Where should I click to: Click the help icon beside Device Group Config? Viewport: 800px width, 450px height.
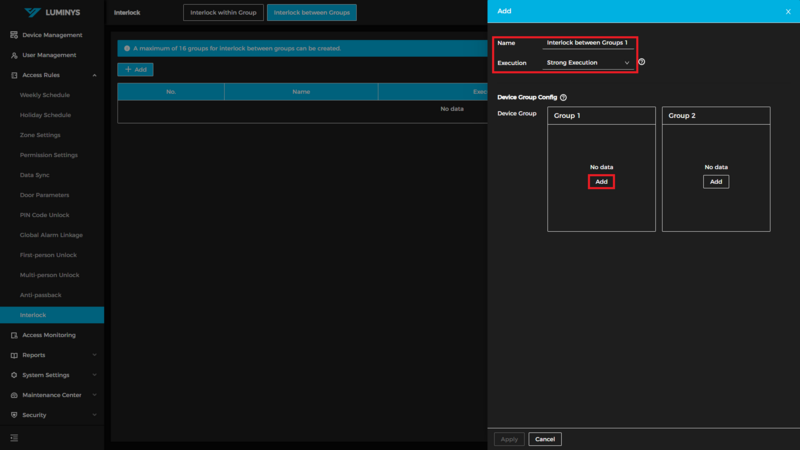point(564,98)
